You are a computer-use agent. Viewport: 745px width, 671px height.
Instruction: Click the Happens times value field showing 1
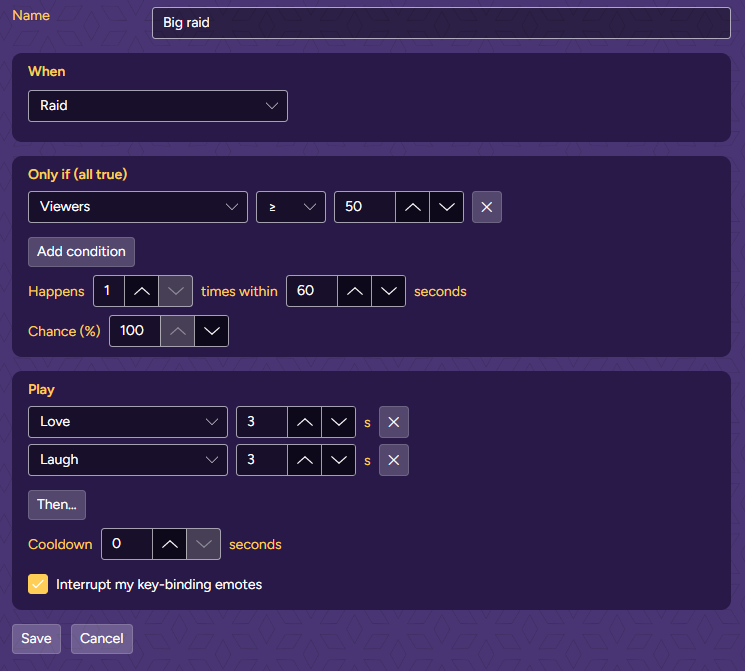(109, 291)
